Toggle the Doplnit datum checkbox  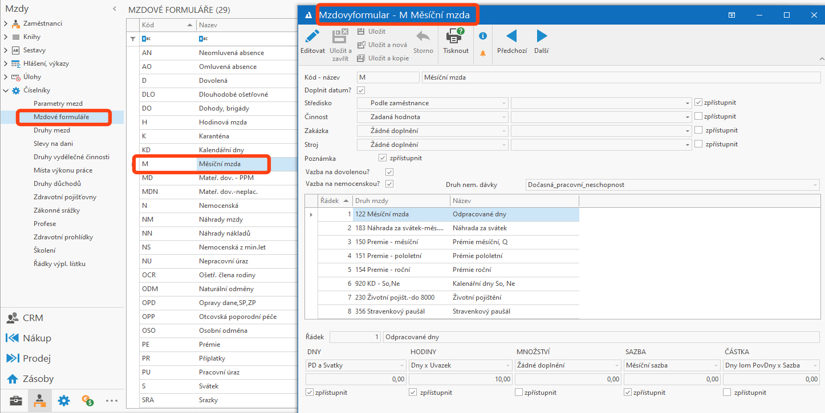pos(361,90)
